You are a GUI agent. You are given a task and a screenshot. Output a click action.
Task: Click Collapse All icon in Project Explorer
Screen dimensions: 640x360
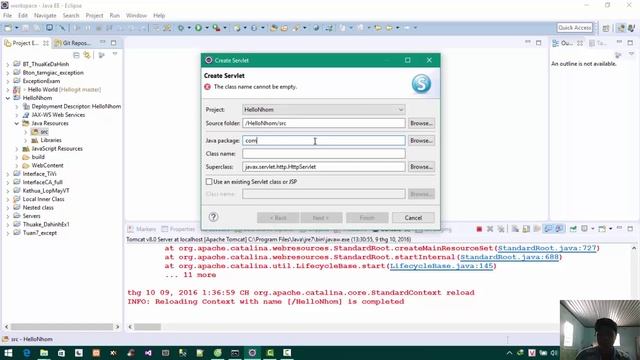click(x=76, y=55)
